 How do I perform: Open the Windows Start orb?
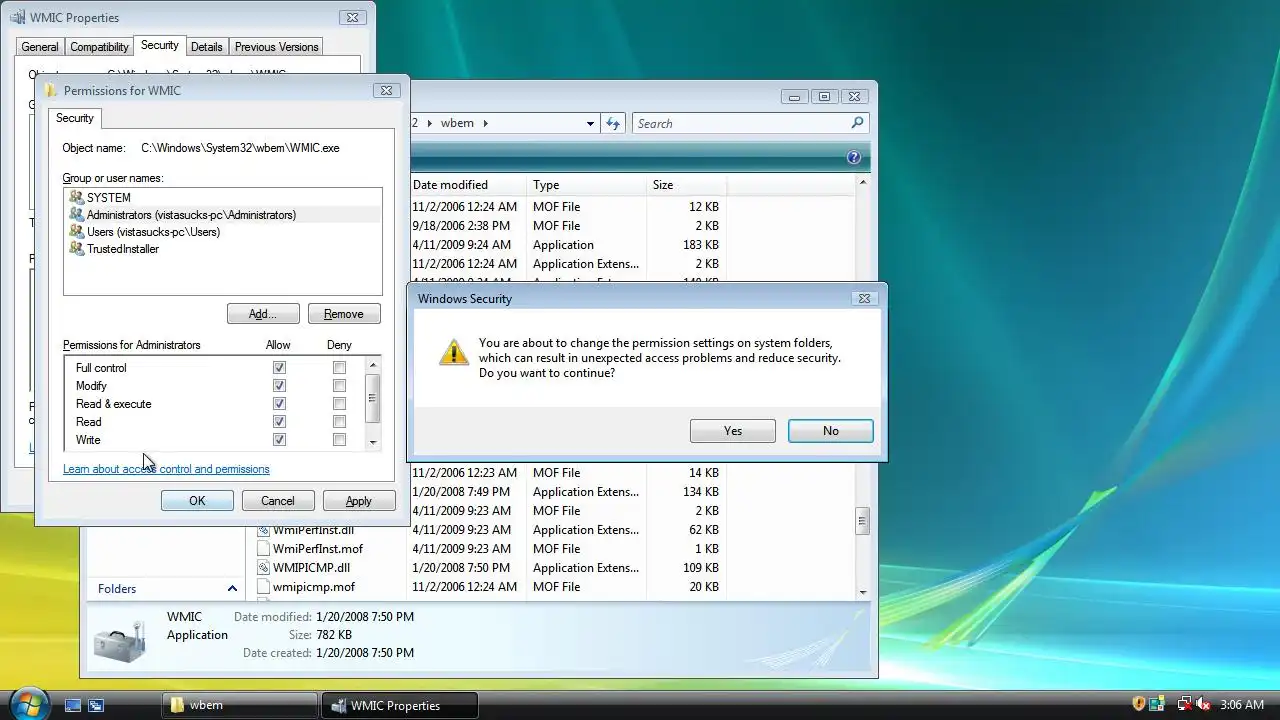coord(27,703)
